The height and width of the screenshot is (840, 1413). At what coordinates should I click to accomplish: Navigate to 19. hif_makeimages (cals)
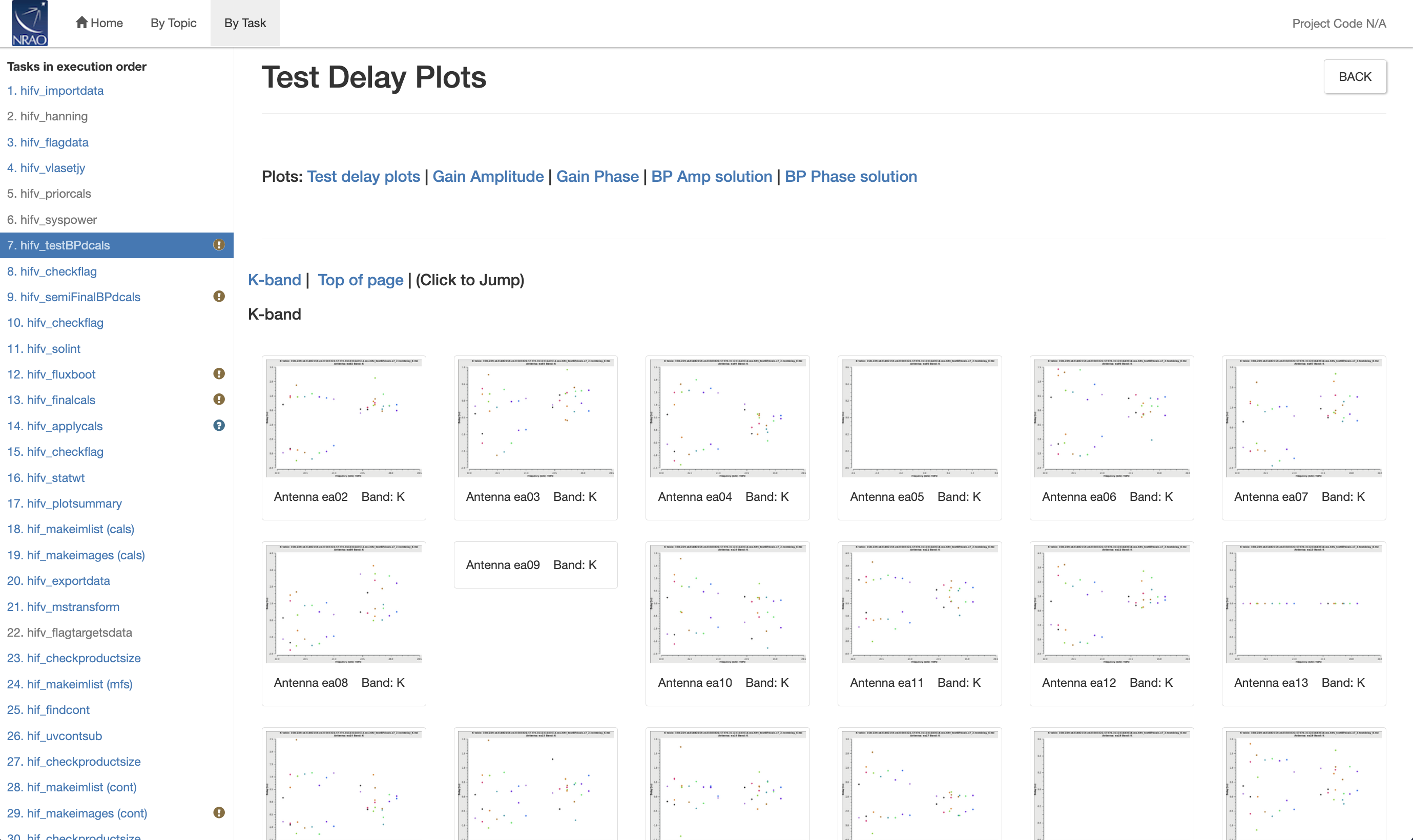pos(76,555)
